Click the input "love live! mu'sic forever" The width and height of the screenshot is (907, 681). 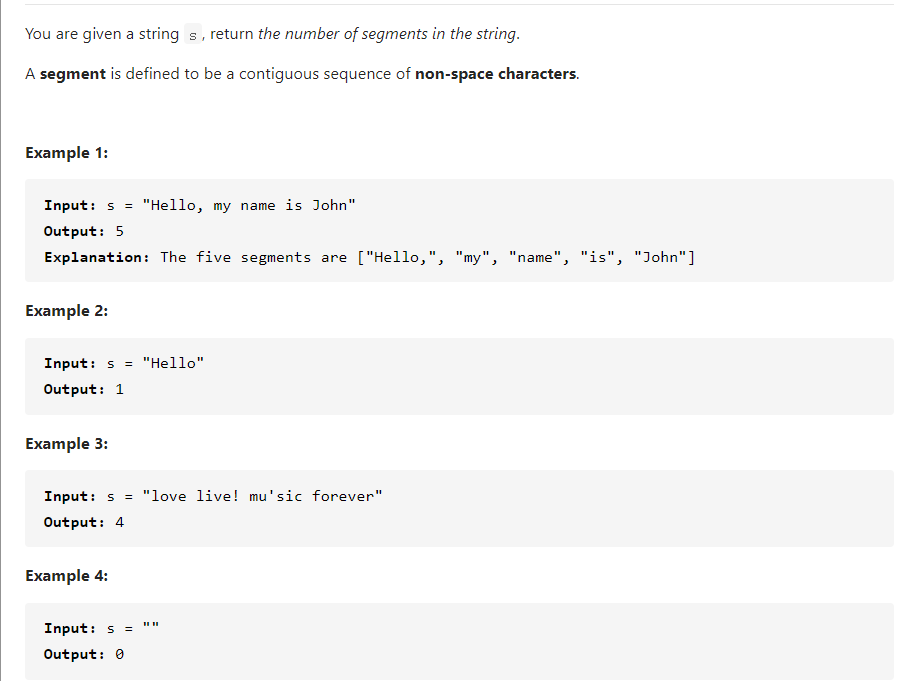pyautogui.click(x=262, y=496)
